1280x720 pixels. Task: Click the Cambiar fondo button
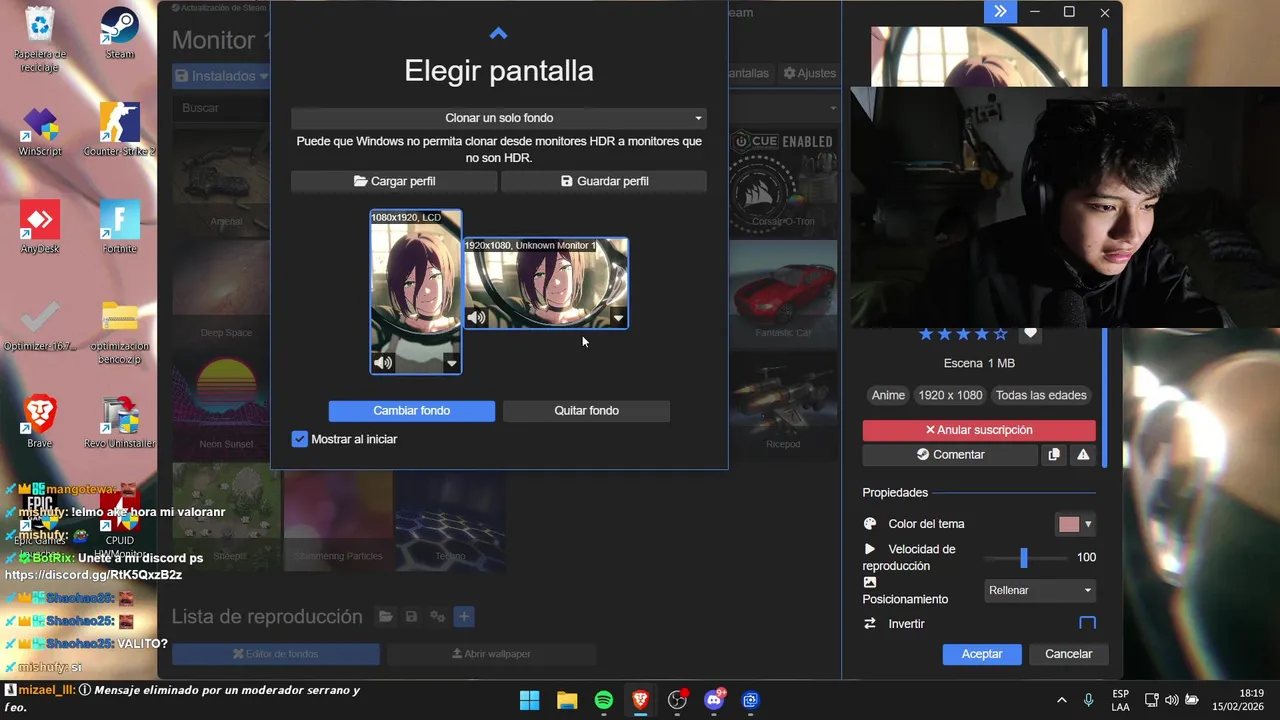click(412, 411)
